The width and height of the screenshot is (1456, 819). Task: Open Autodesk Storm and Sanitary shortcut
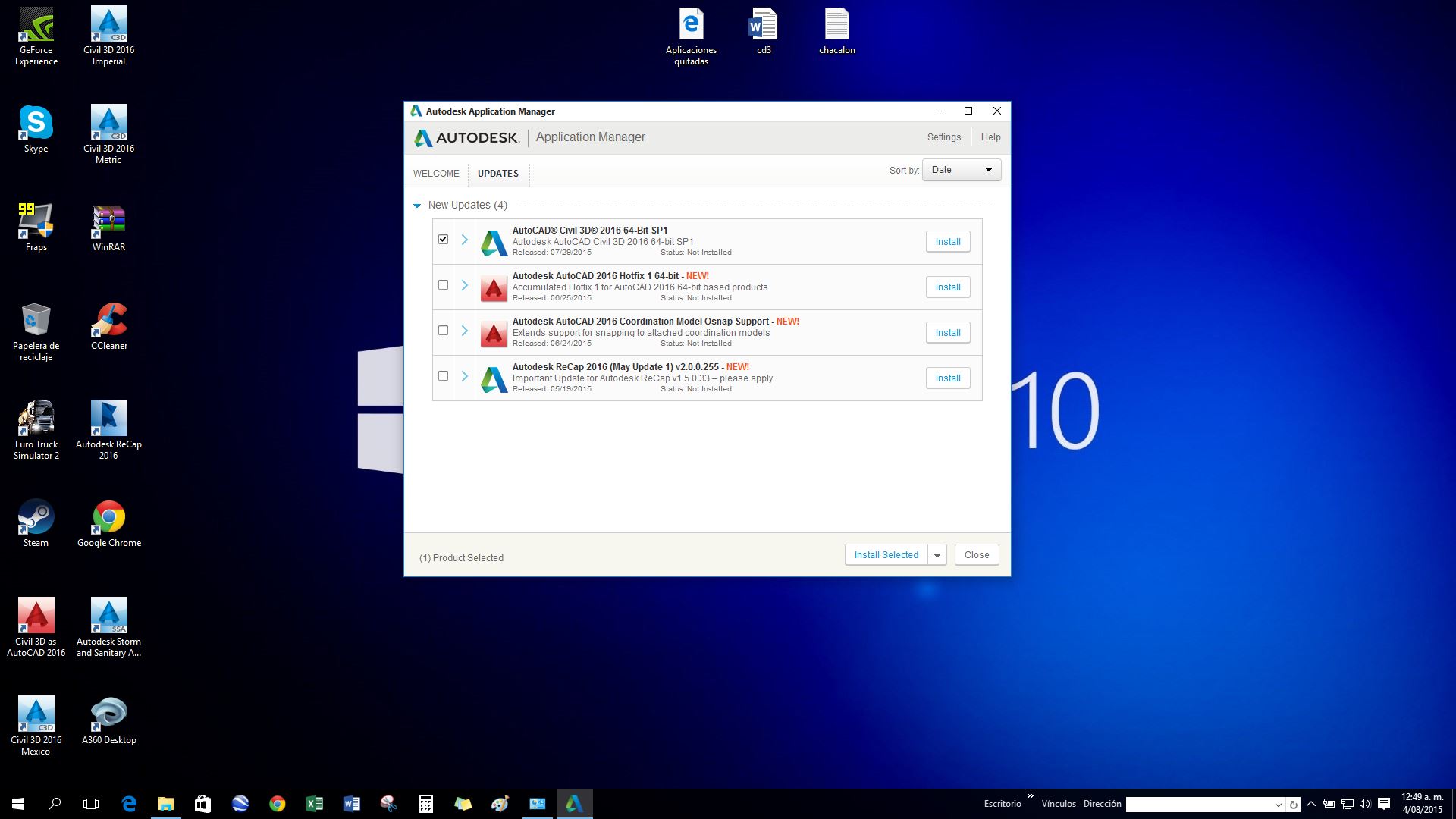click(108, 627)
